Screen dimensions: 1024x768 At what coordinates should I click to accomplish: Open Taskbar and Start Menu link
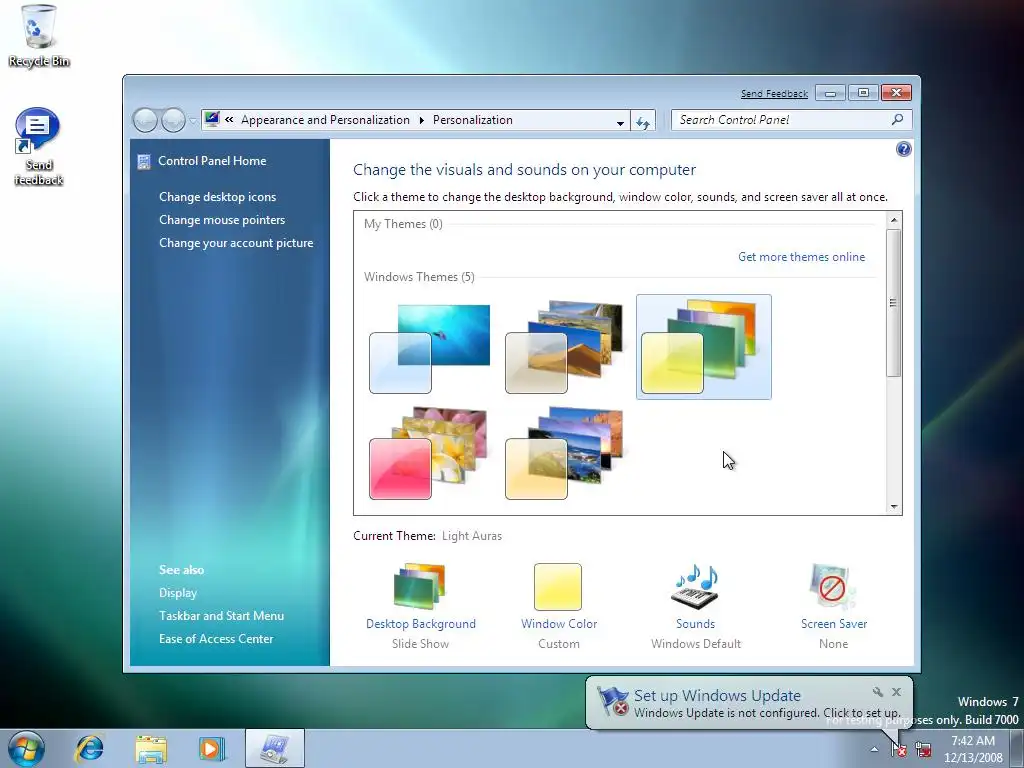click(221, 615)
